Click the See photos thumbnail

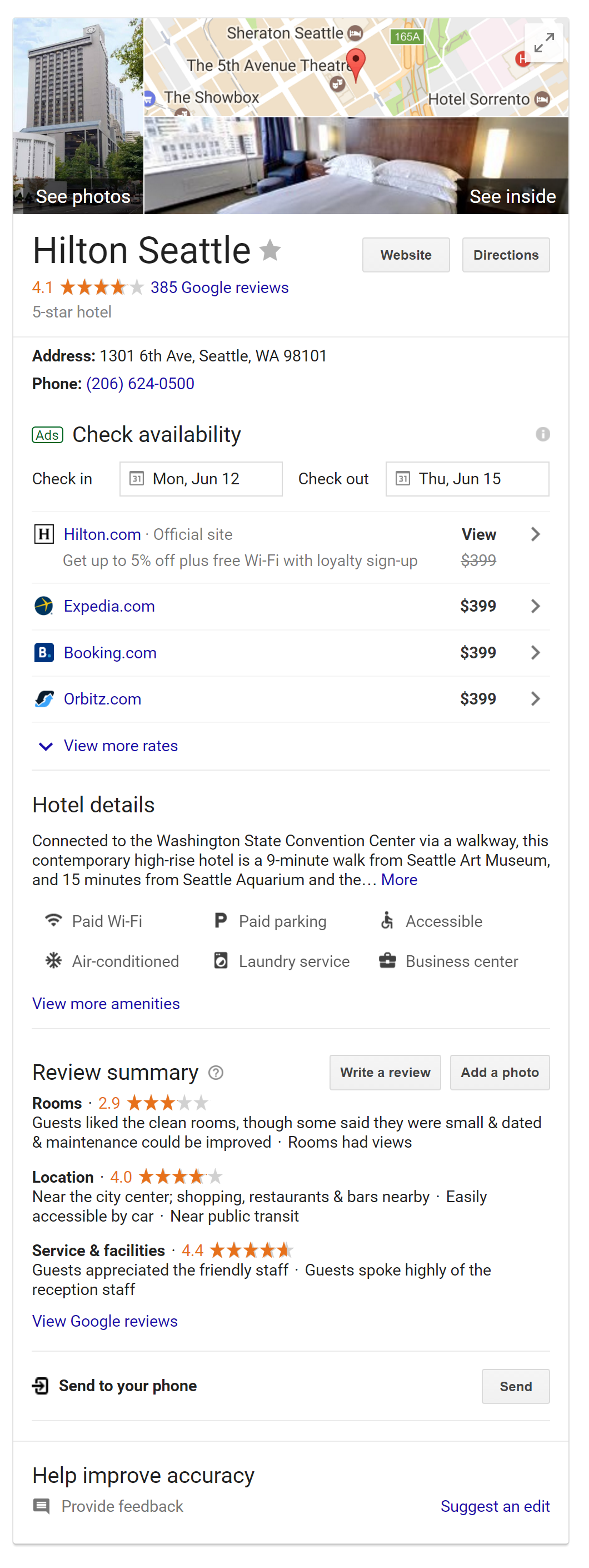tap(78, 116)
